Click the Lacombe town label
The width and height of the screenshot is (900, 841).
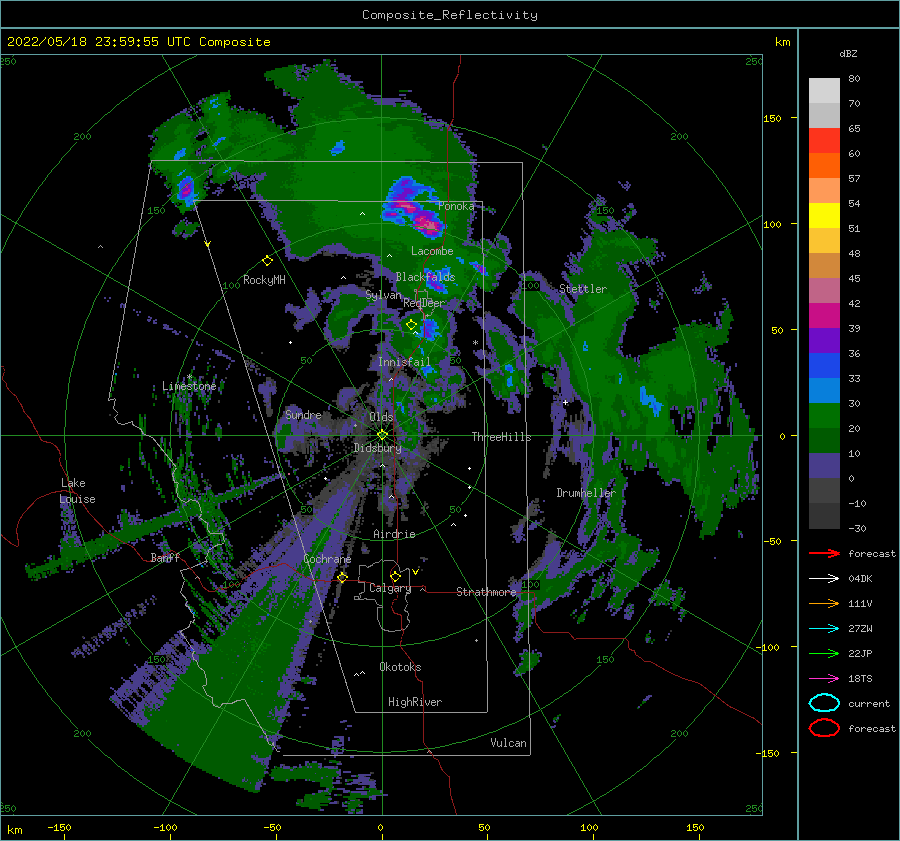tap(432, 251)
